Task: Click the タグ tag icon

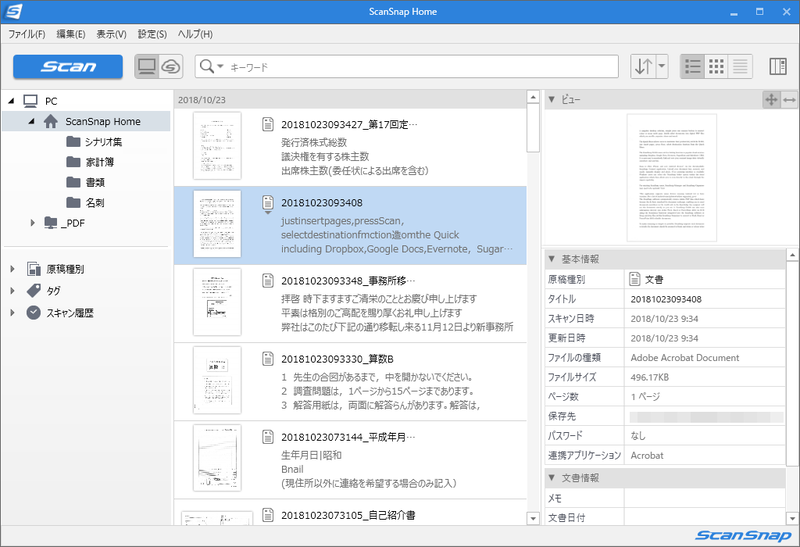Action: pos(34,291)
